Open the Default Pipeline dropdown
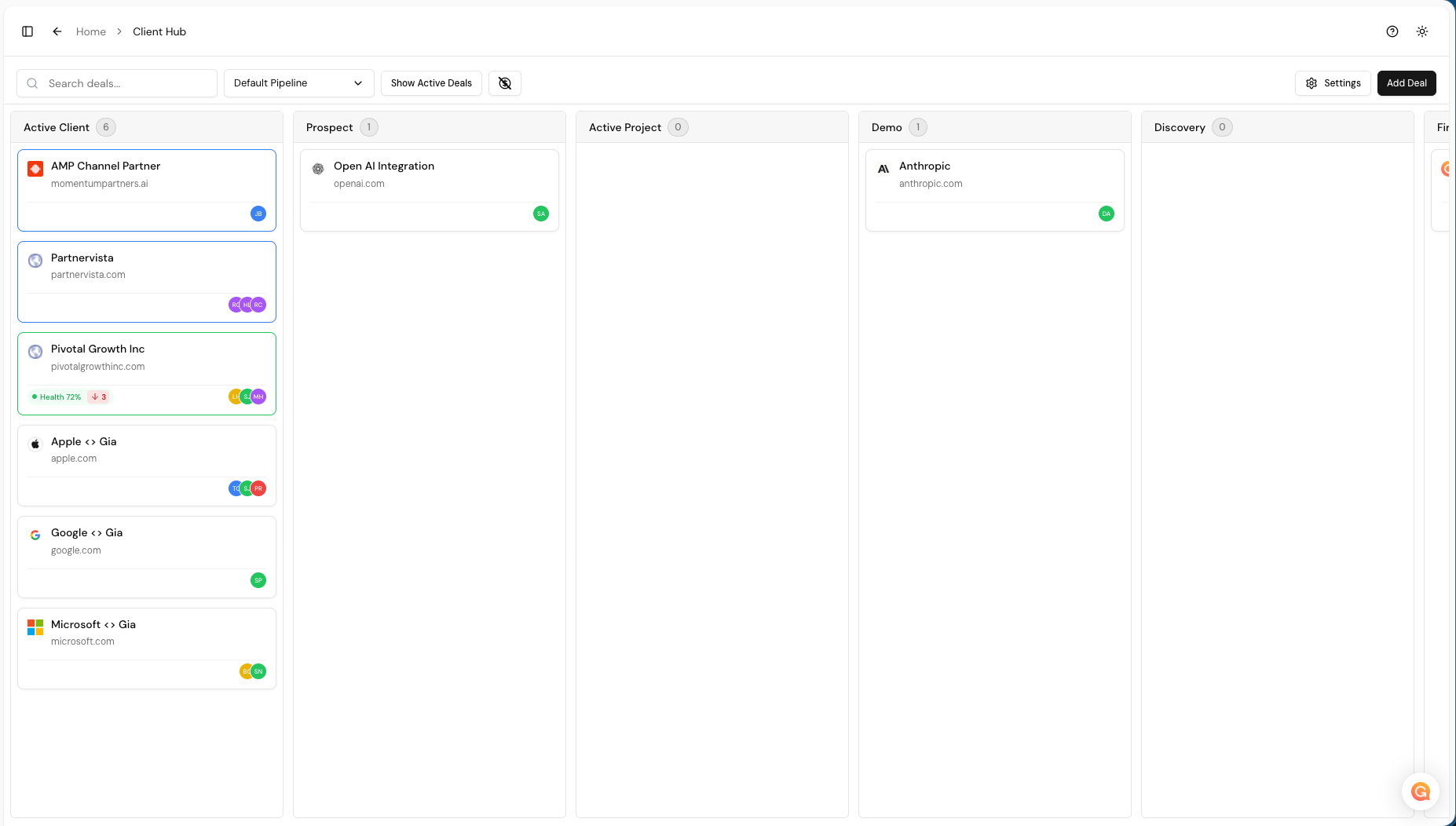This screenshot has width=1456, height=826. pos(298,83)
